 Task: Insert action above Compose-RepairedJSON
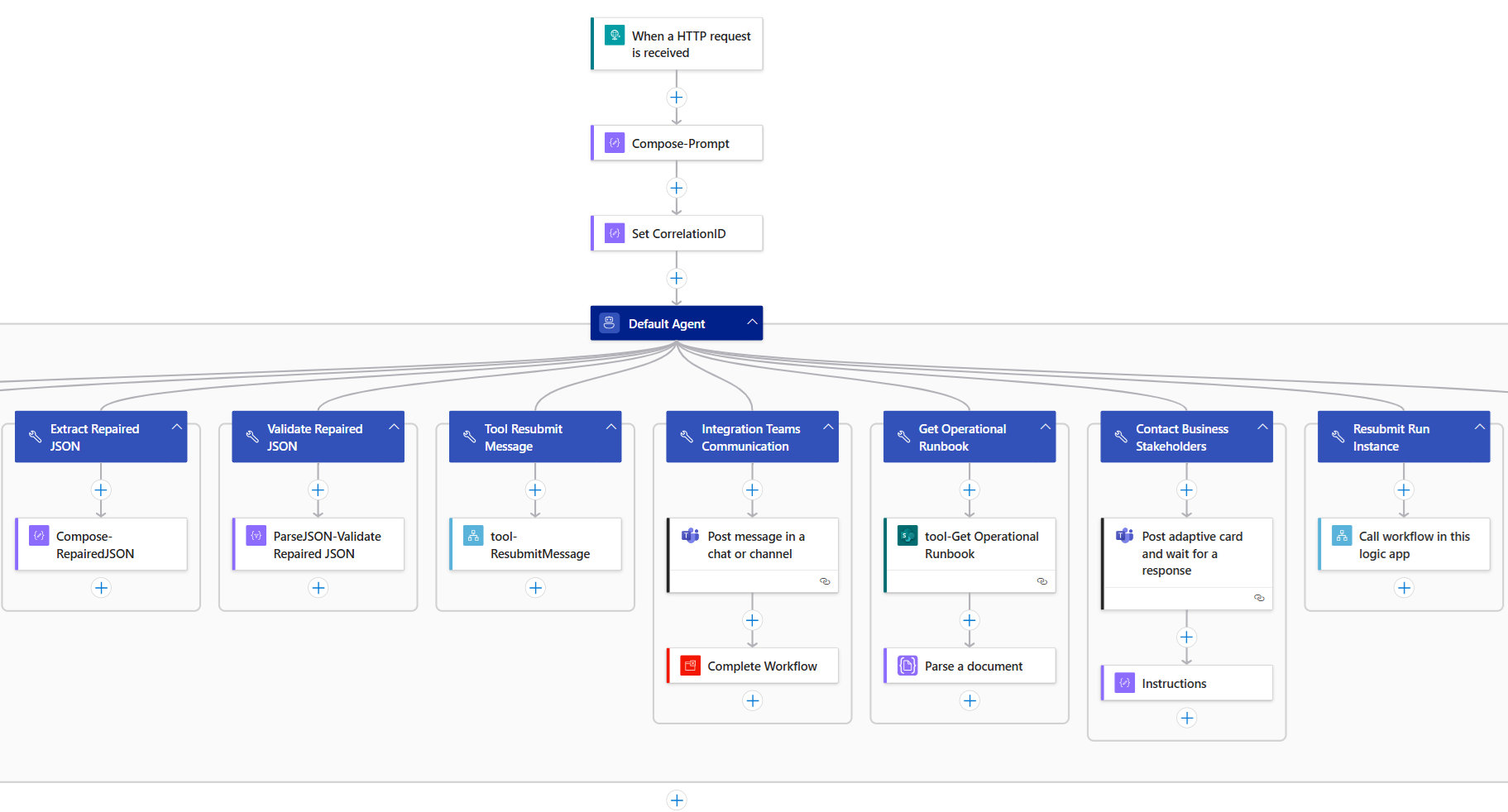click(x=101, y=490)
